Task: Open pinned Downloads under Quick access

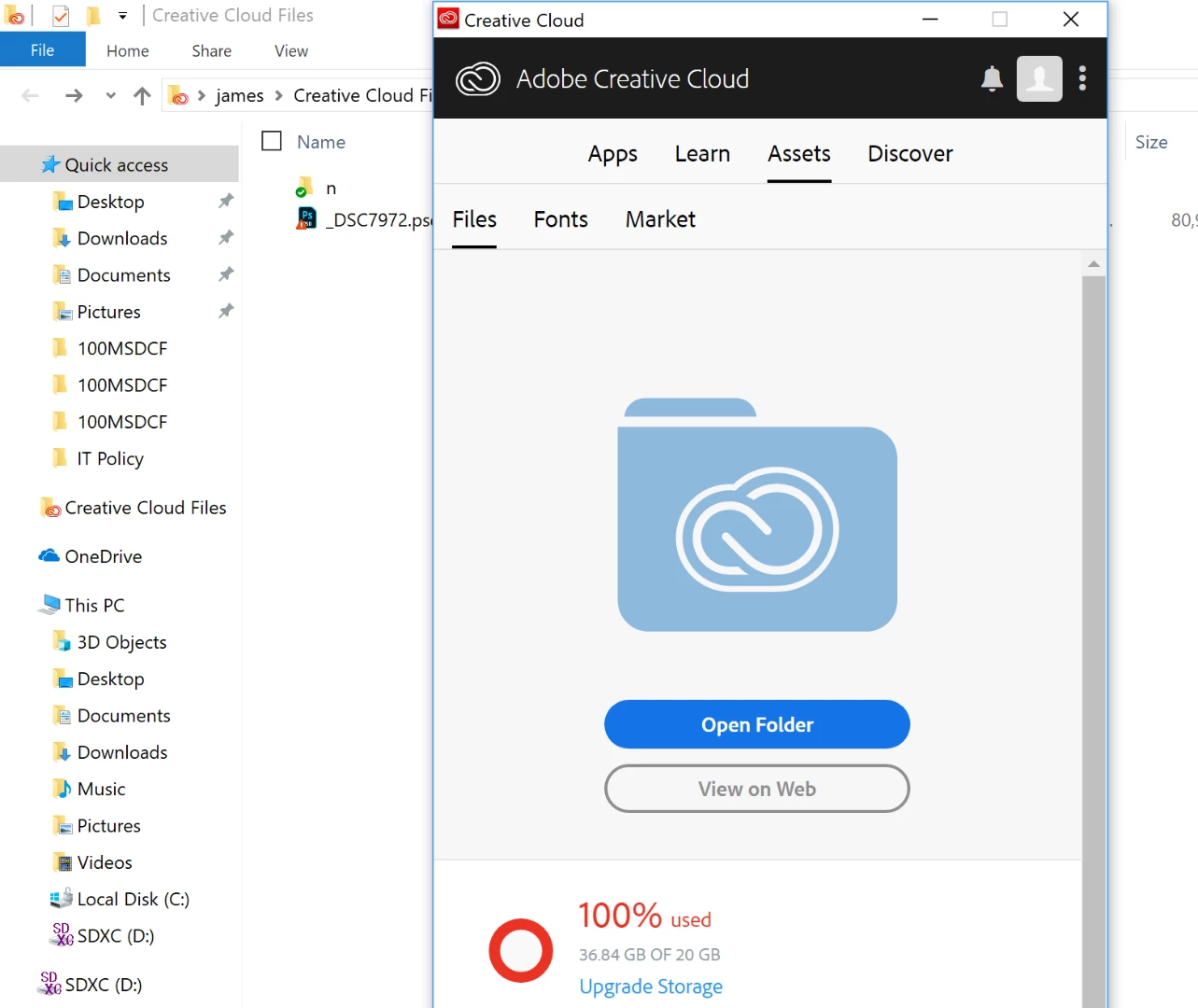Action: (122, 238)
